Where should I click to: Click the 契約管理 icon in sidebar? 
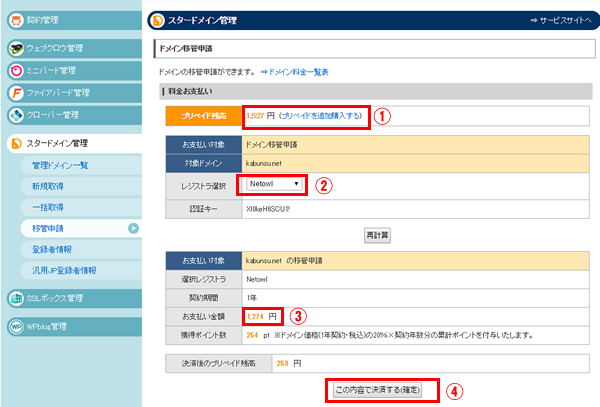15,20
